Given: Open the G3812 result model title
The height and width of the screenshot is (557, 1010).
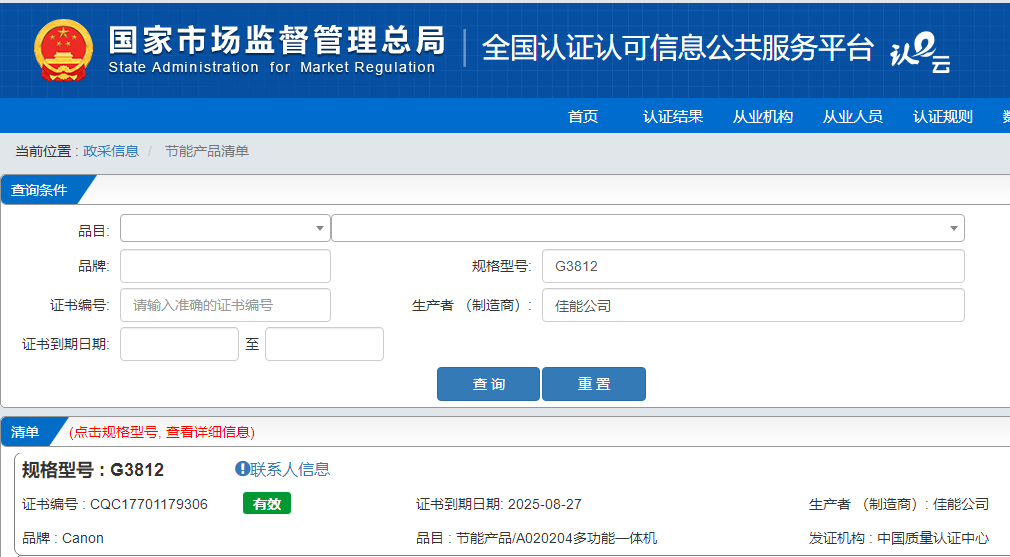Looking at the screenshot, I should tap(136, 470).
